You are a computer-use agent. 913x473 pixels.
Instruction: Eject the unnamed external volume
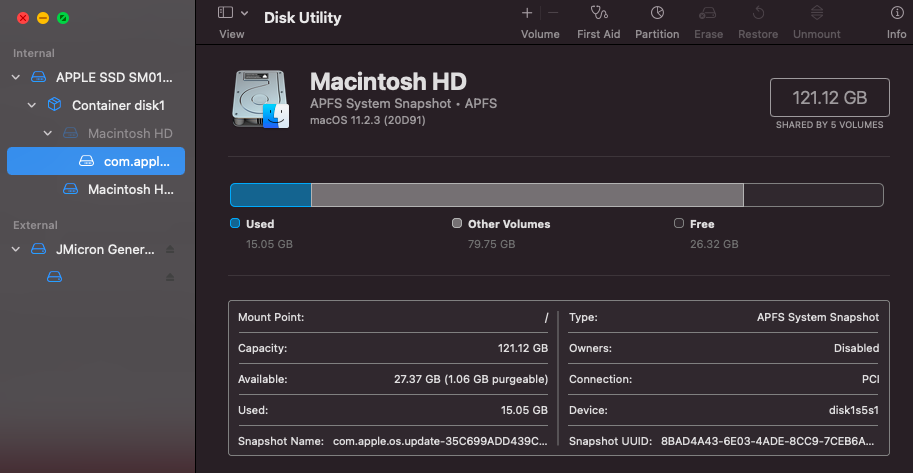[x=170, y=277]
